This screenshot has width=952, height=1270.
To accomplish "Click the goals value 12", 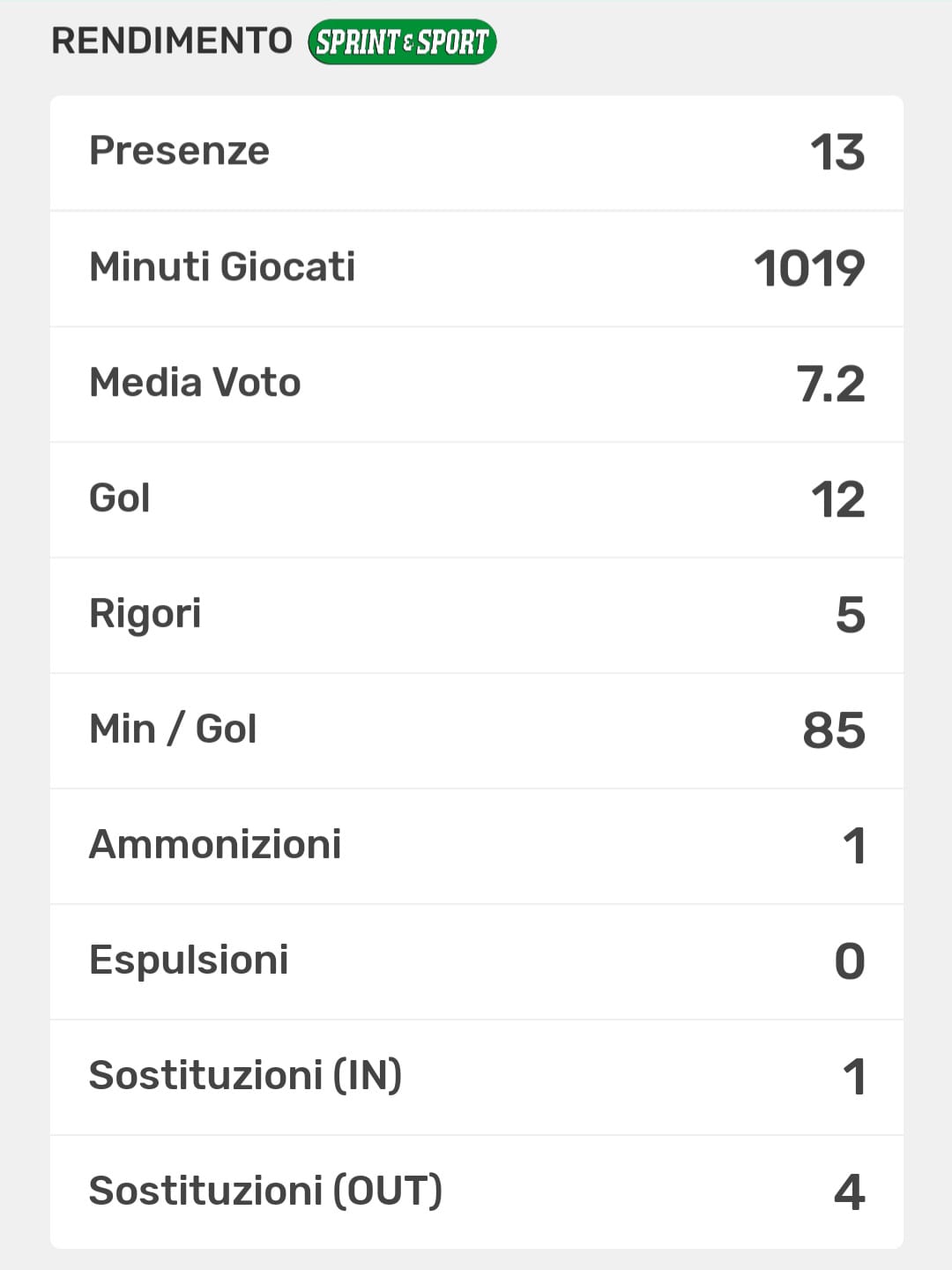I will 837,499.
